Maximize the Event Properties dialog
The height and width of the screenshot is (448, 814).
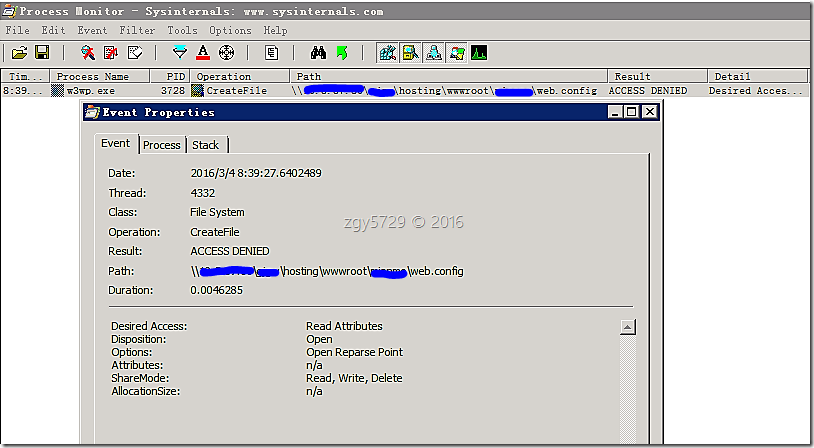[x=632, y=112]
